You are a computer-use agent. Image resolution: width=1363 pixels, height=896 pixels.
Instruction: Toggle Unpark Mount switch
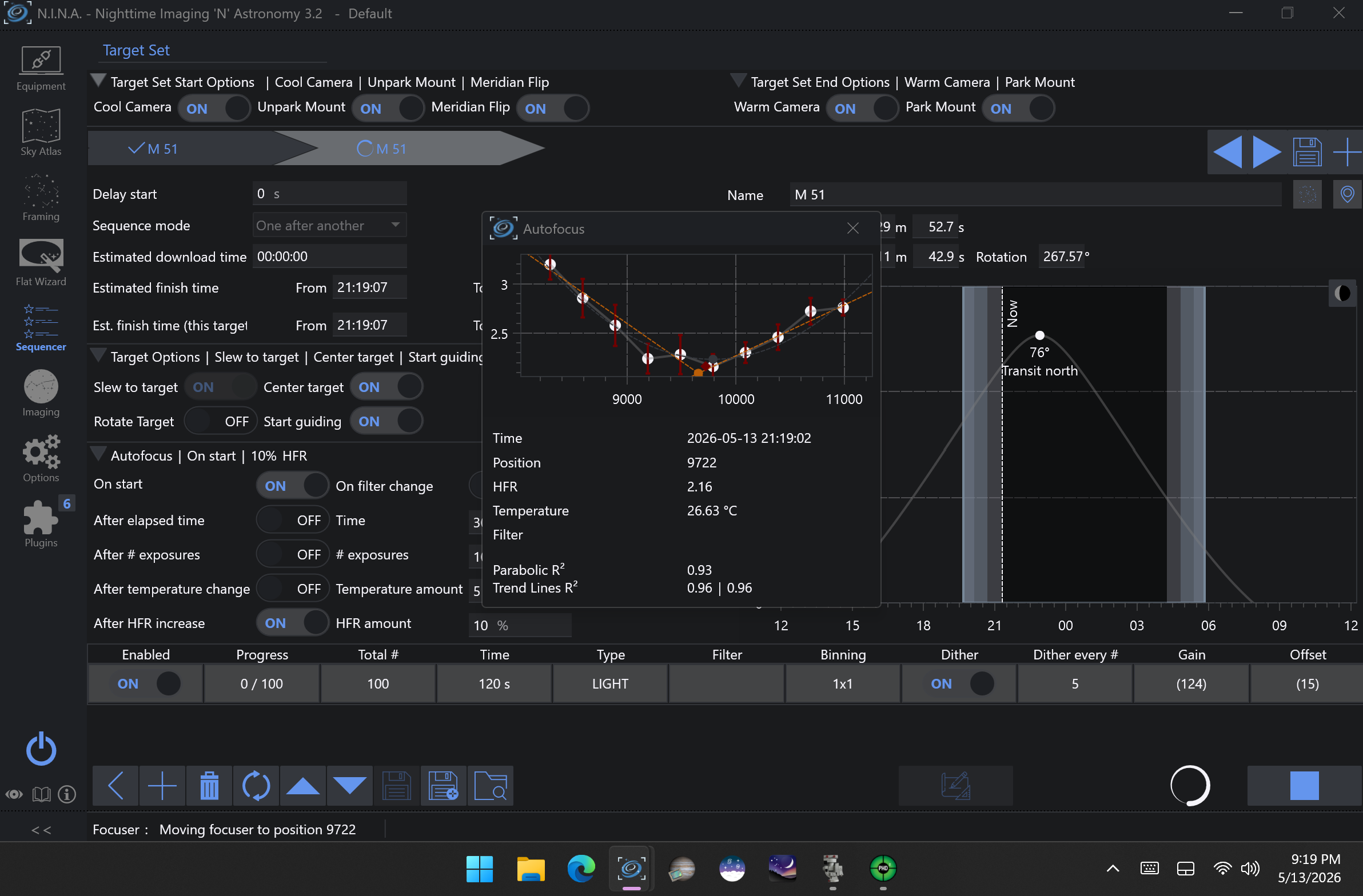[x=388, y=108]
